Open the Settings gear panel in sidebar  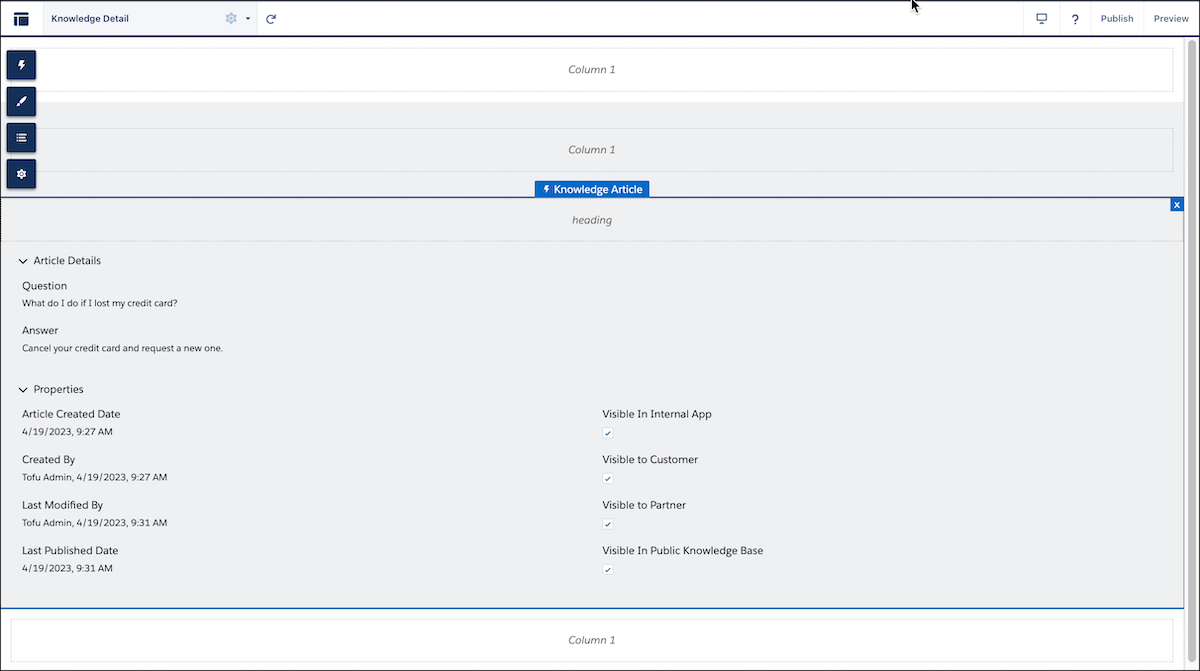(x=21, y=173)
